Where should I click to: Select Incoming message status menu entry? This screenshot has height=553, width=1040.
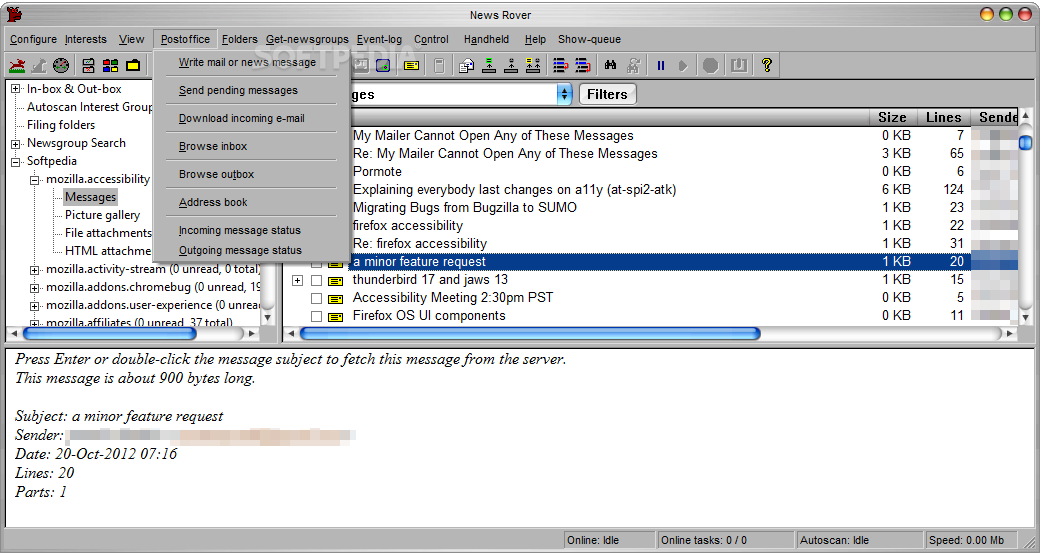239,230
